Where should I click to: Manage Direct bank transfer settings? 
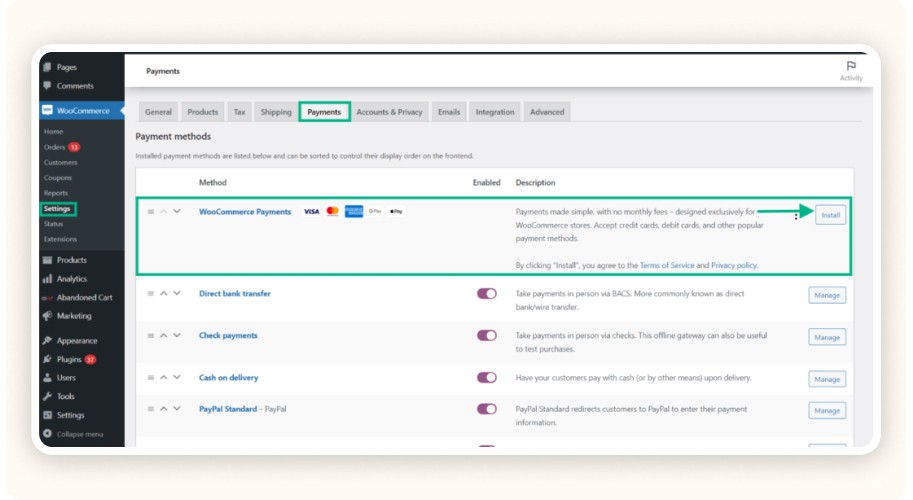(827, 295)
